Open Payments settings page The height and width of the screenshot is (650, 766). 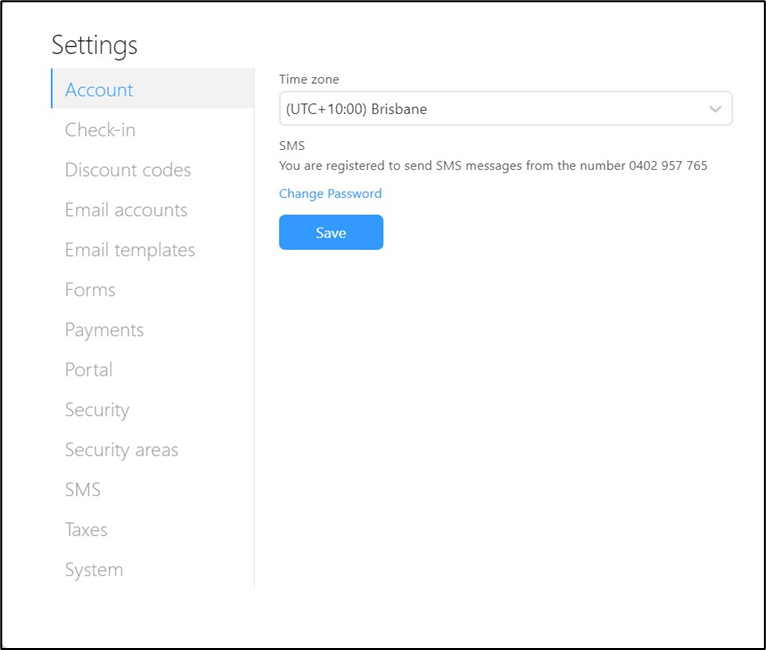(x=105, y=330)
